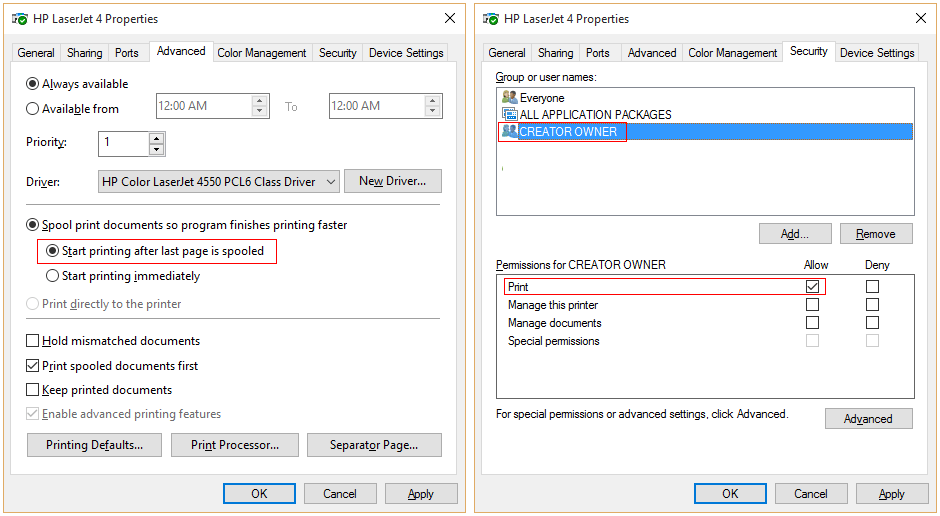
Task: Click printer icon in left window title bar
Action: click(20, 19)
